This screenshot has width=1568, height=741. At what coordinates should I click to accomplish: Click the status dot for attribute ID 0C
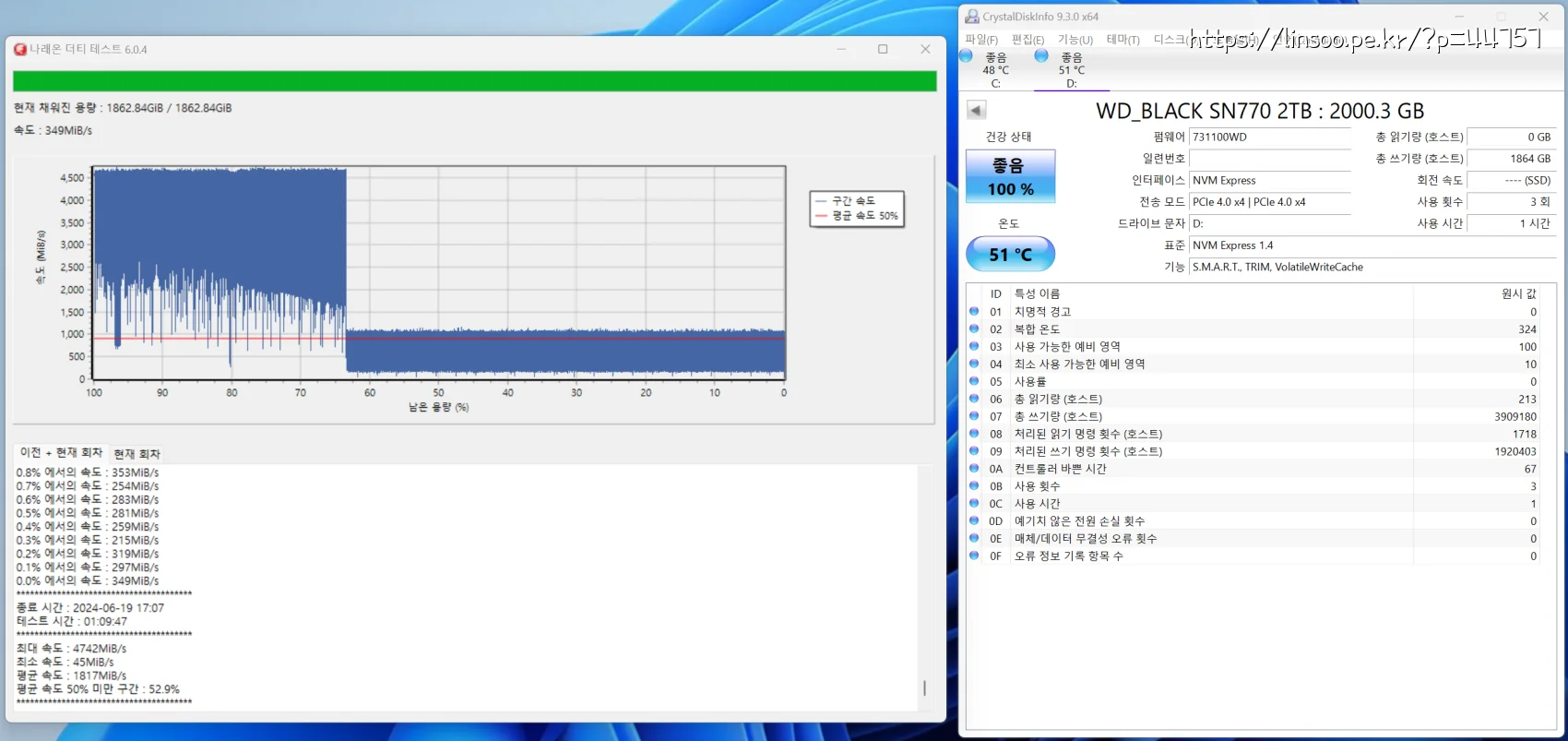pos(974,504)
